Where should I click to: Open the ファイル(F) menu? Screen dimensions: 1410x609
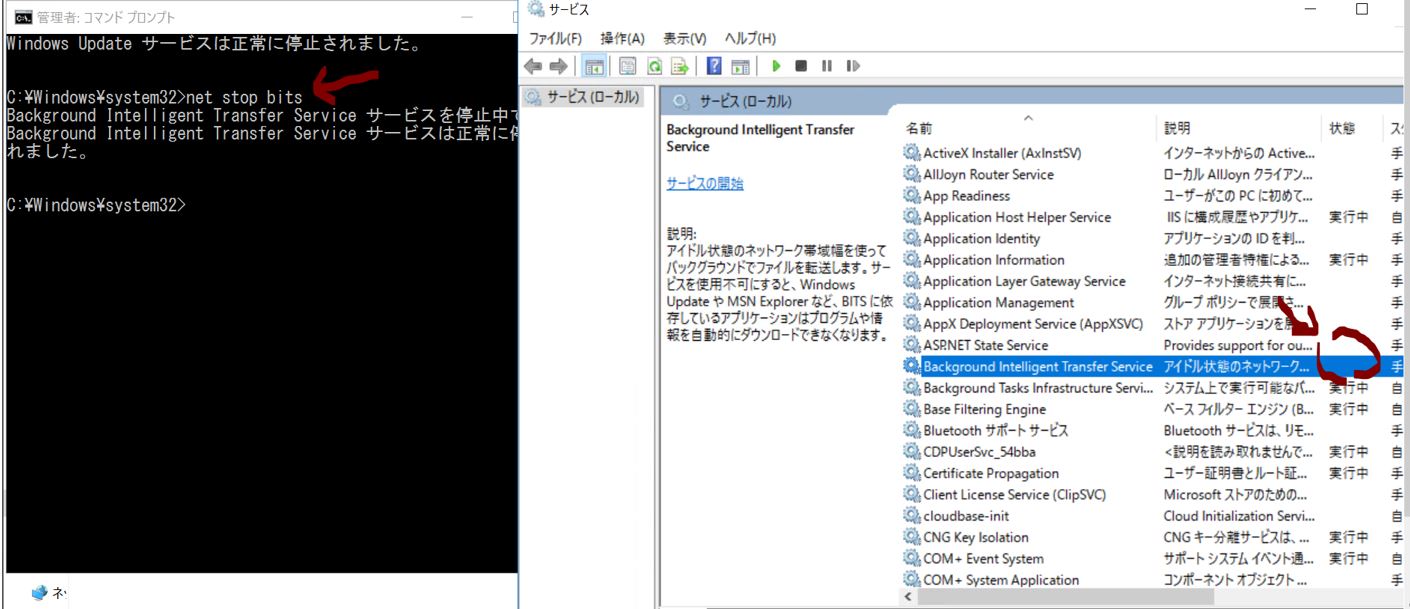click(555, 38)
